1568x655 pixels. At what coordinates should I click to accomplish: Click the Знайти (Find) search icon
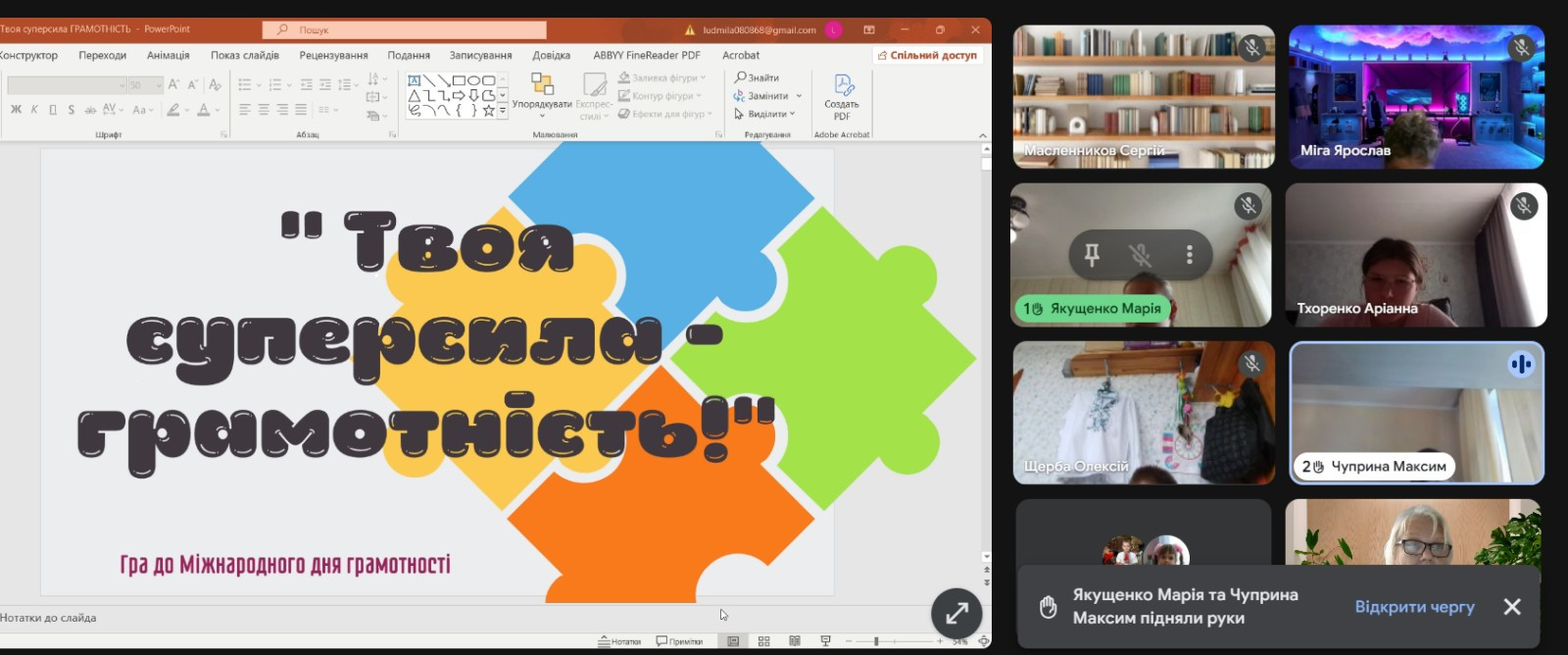pyautogui.click(x=741, y=77)
